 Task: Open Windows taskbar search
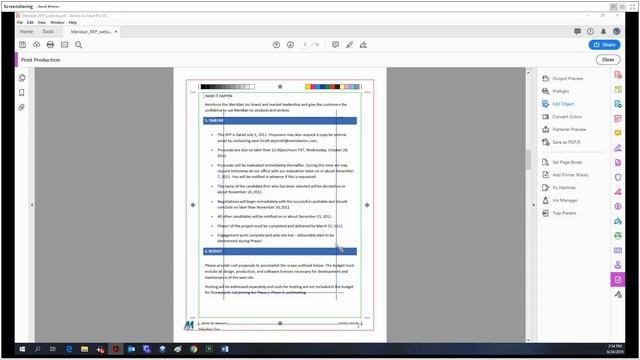pos(38,349)
